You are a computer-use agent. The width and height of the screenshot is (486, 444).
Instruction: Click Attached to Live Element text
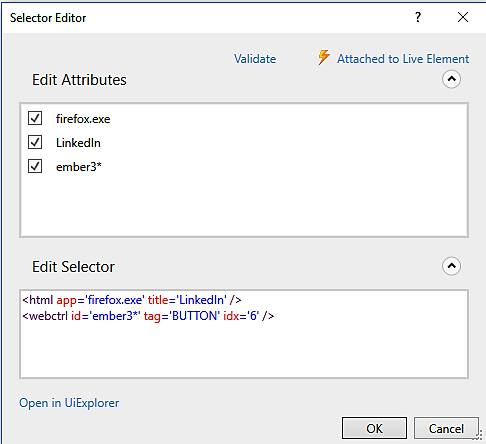coord(403,59)
